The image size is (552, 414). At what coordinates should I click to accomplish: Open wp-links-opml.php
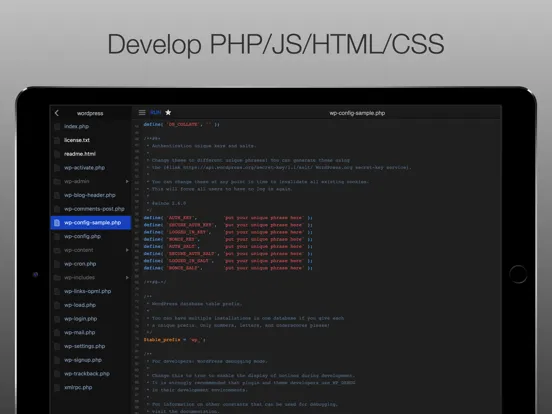pos(91,291)
